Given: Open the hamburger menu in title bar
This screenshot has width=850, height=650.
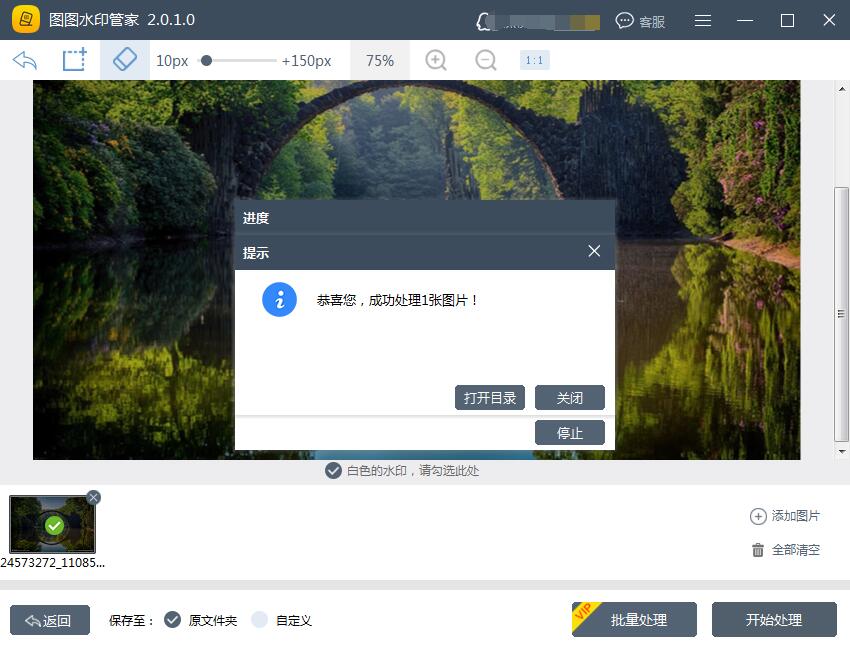Looking at the screenshot, I should [x=703, y=20].
